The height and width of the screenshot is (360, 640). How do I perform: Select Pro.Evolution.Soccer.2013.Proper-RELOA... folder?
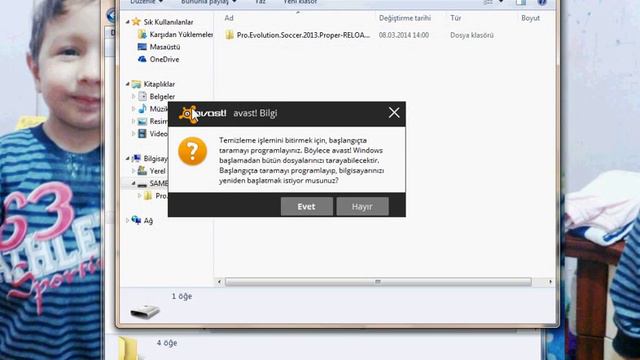pos(303,35)
